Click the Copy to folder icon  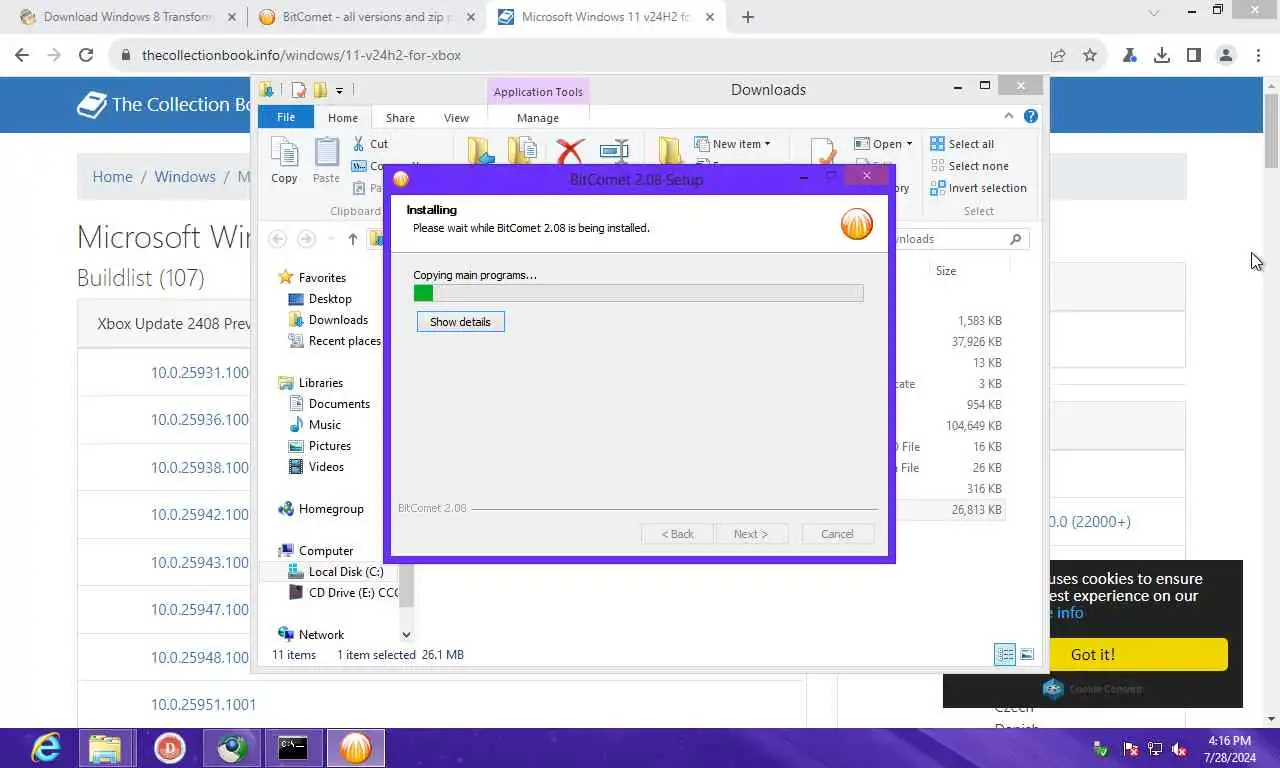coord(522,151)
